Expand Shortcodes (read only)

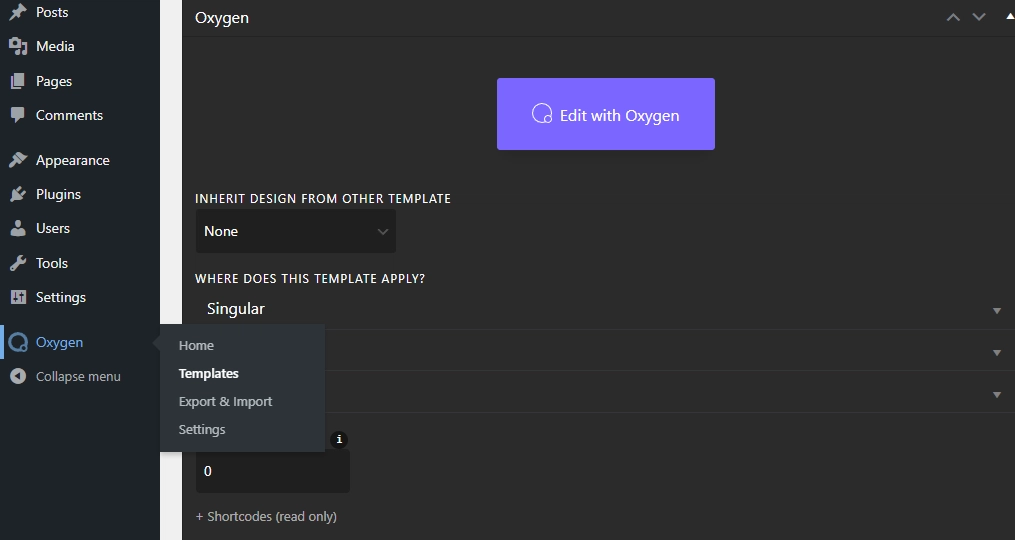pos(266,517)
